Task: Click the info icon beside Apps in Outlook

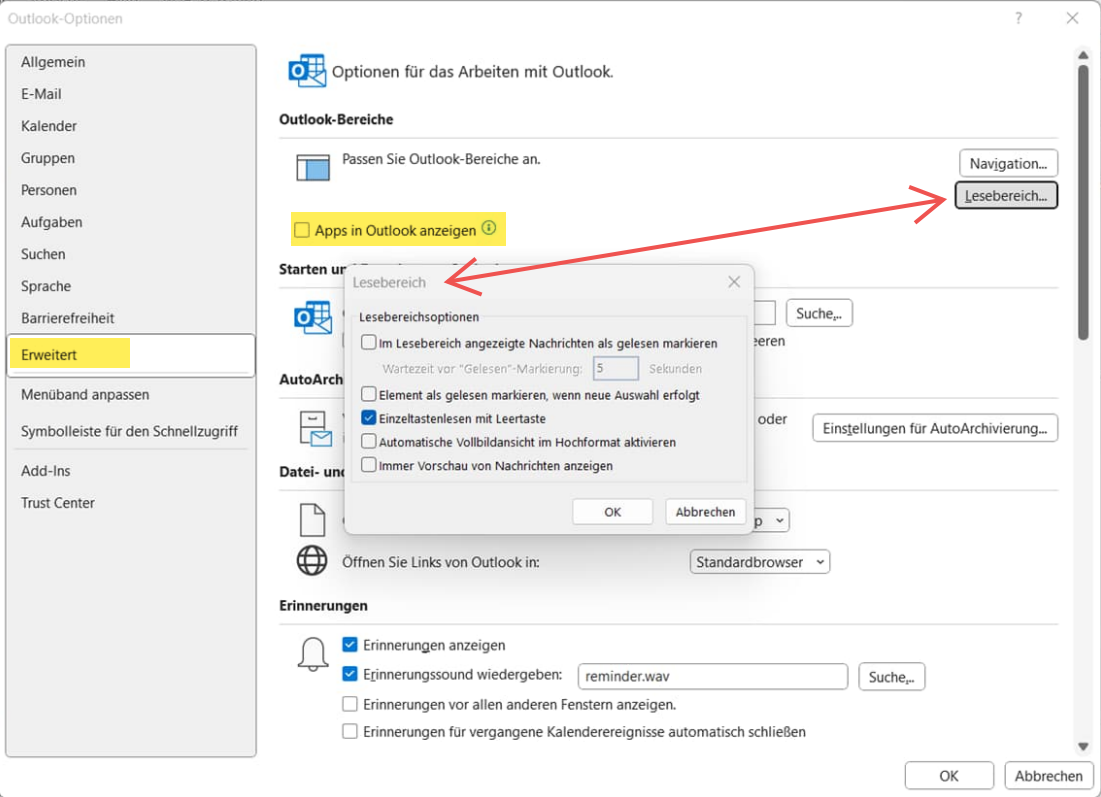Action: (488, 229)
